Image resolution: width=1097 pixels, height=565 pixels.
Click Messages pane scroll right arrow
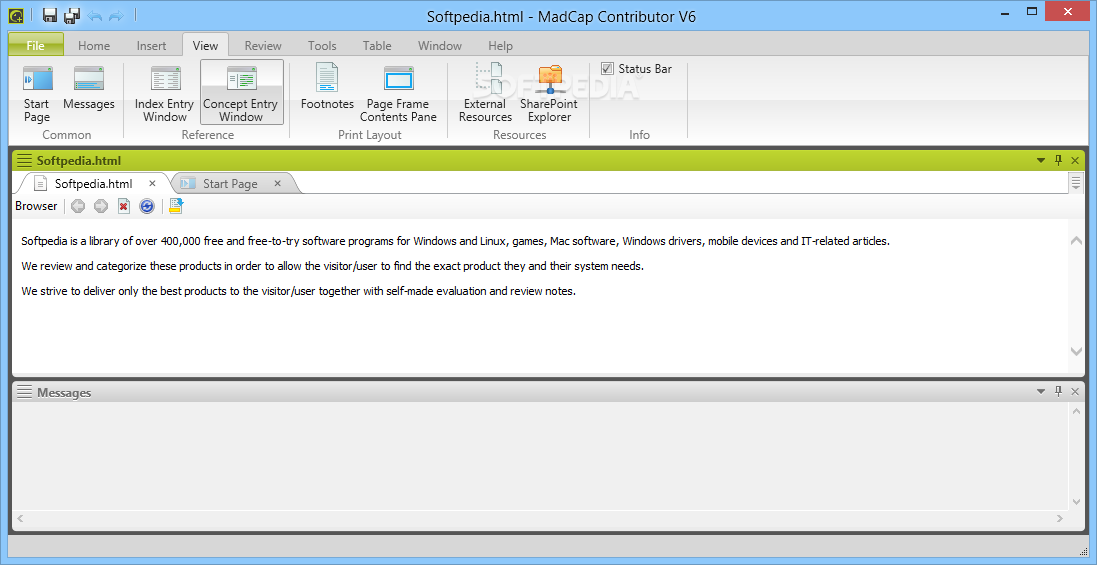pos(1060,519)
